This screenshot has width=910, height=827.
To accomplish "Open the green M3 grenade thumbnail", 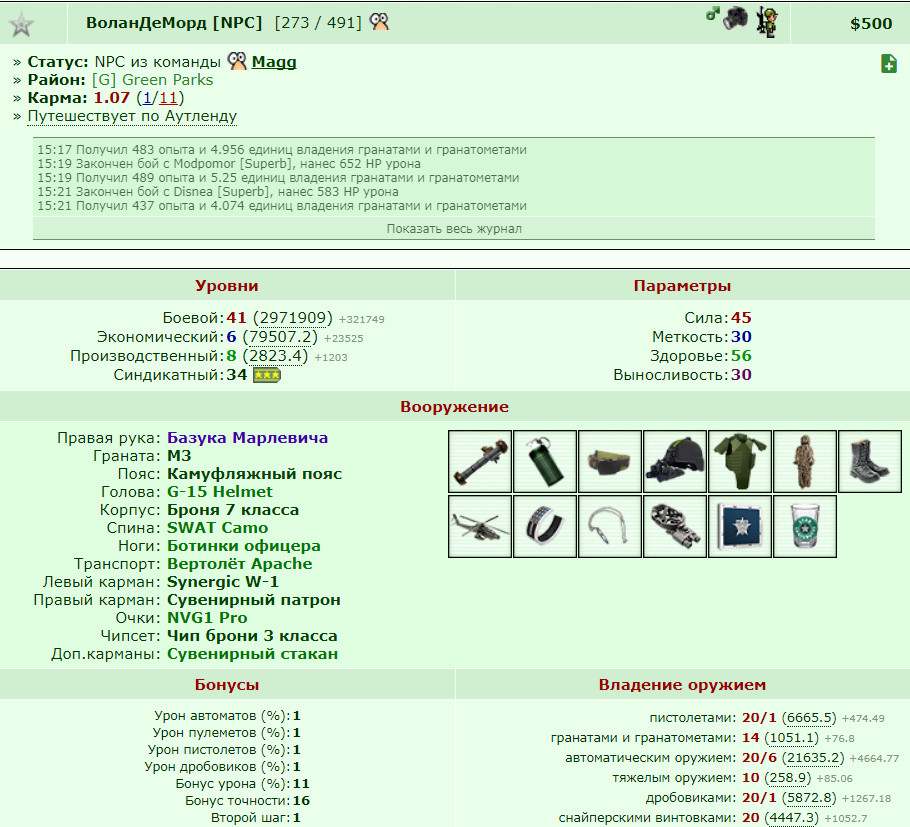I will 545,461.
